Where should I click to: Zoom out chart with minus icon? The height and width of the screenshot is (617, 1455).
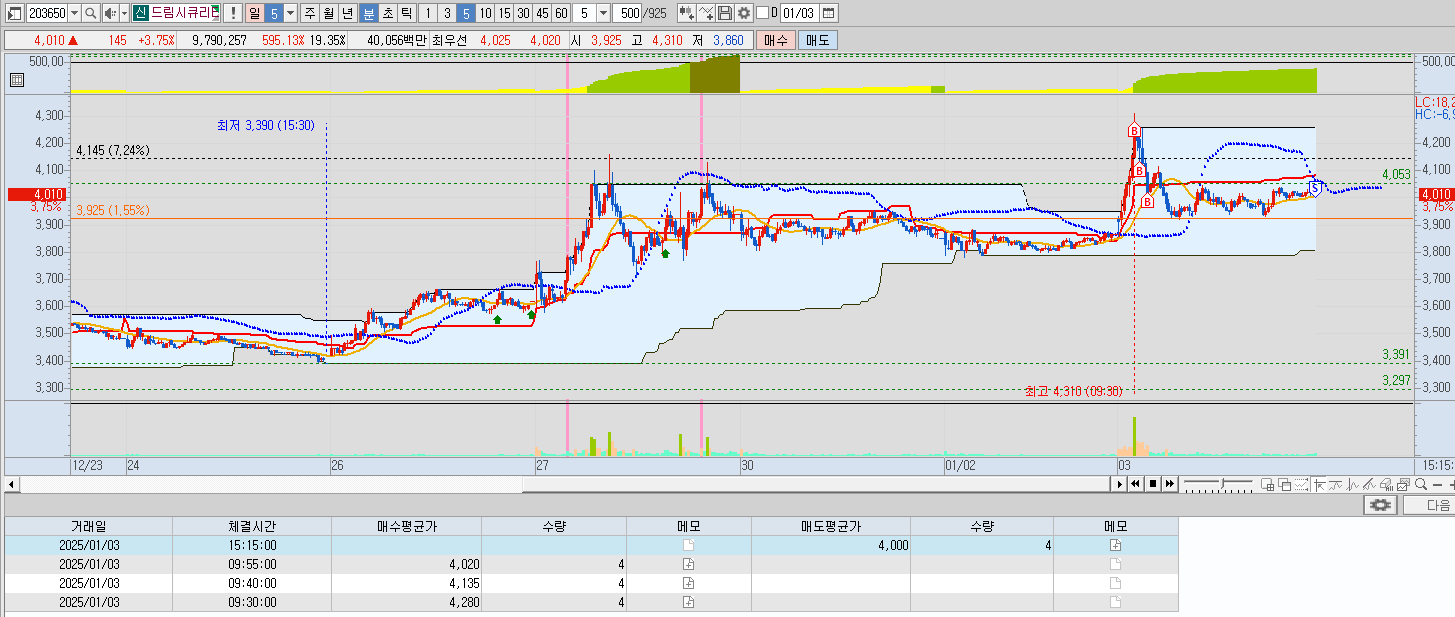click(x=1437, y=485)
